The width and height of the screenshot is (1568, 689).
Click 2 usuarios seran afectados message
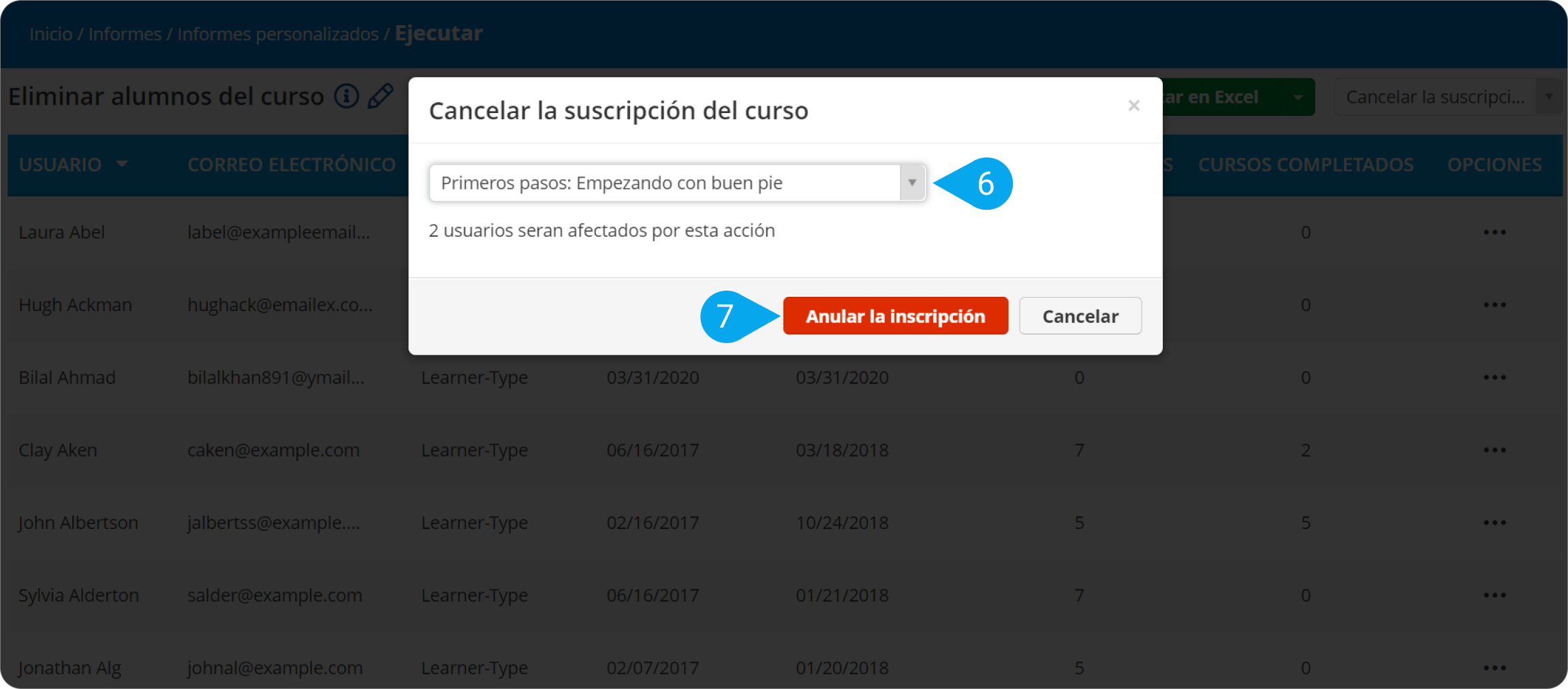[601, 231]
